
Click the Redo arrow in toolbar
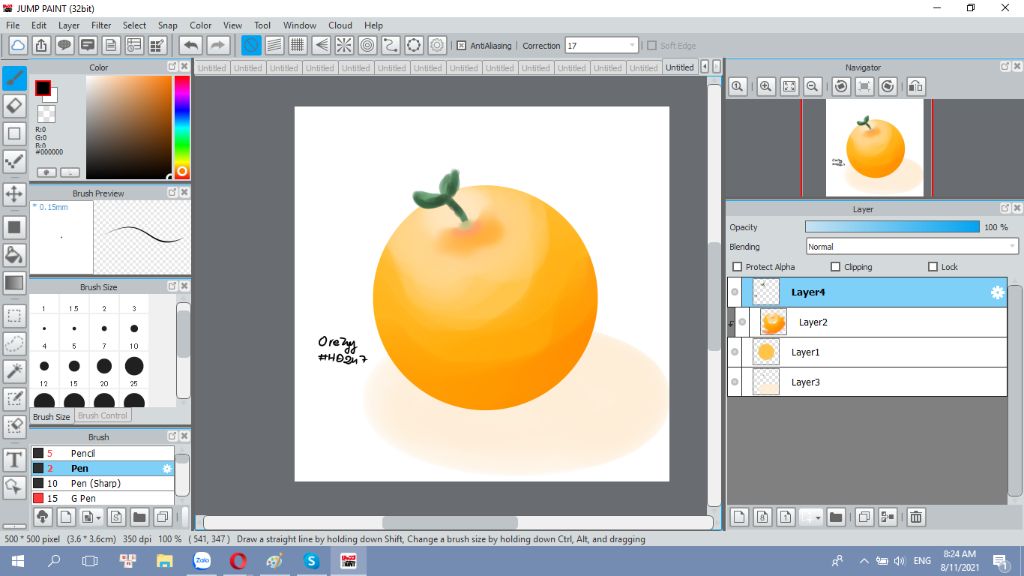click(217, 45)
